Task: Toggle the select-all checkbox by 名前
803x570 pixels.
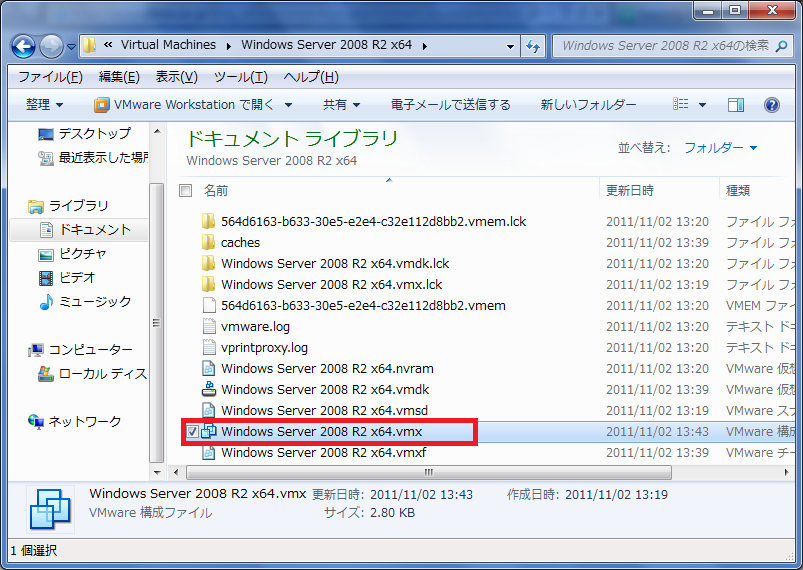Action: point(185,191)
